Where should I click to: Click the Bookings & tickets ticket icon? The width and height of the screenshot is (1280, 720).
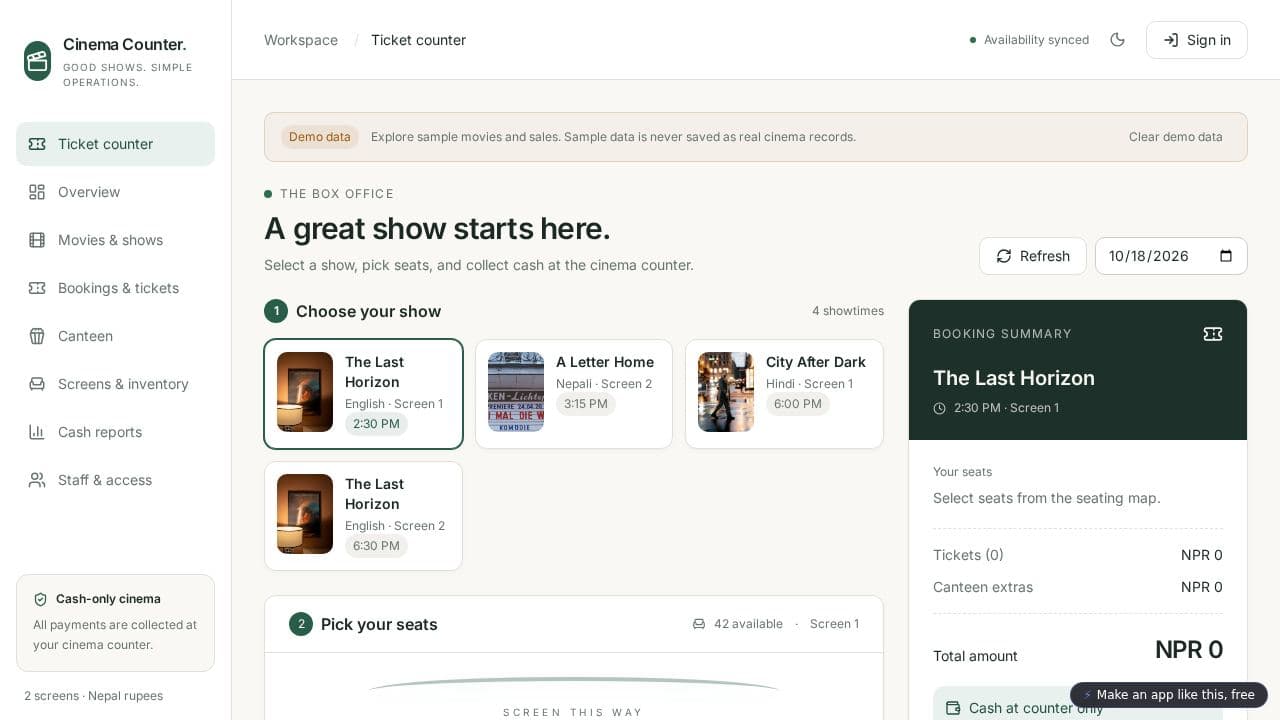coord(37,288)
